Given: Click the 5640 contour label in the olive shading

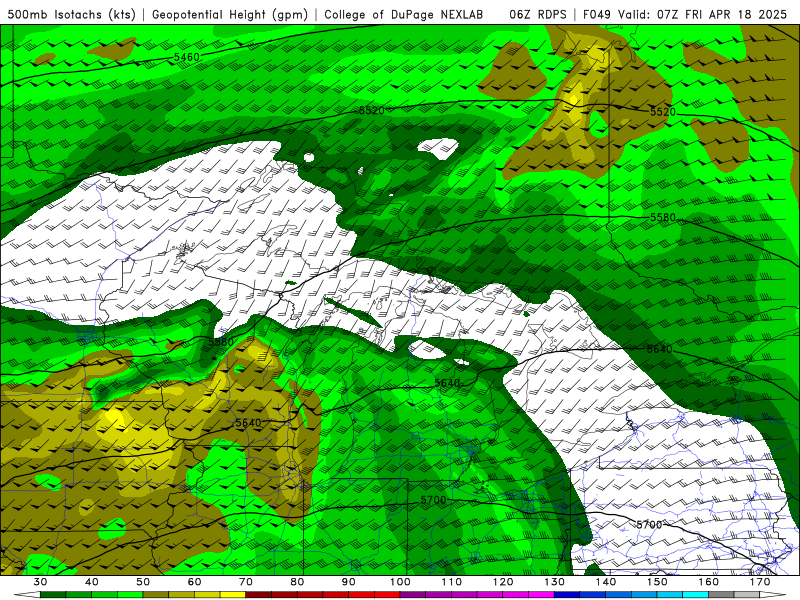Looking at the screenshot, I should [248, 422].
